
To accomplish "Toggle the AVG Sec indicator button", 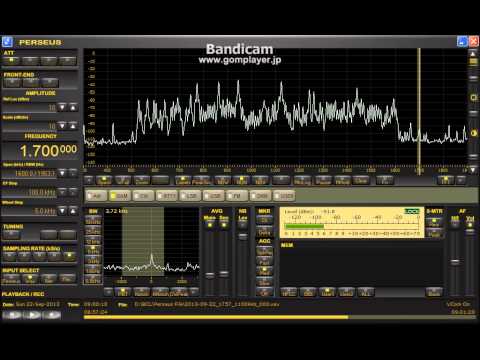I will coord(224,225).
